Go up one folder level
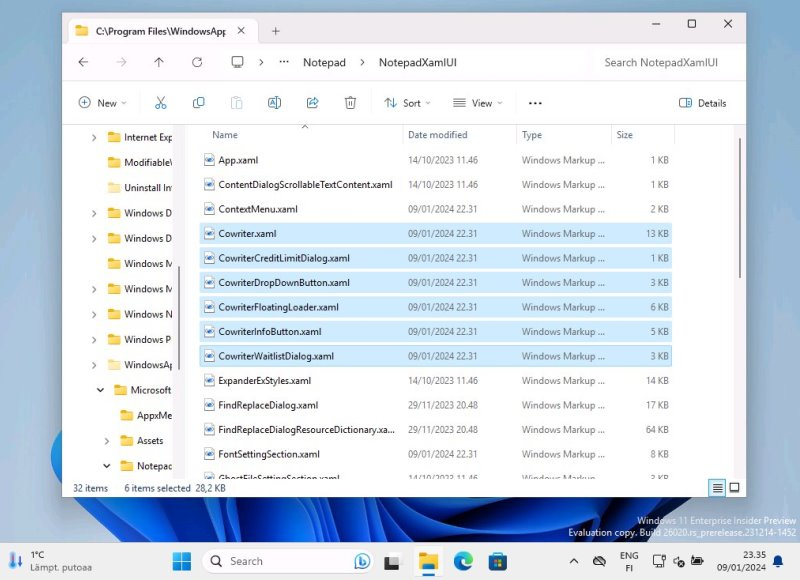Screen dimensions: 800x580 (159, 62)
